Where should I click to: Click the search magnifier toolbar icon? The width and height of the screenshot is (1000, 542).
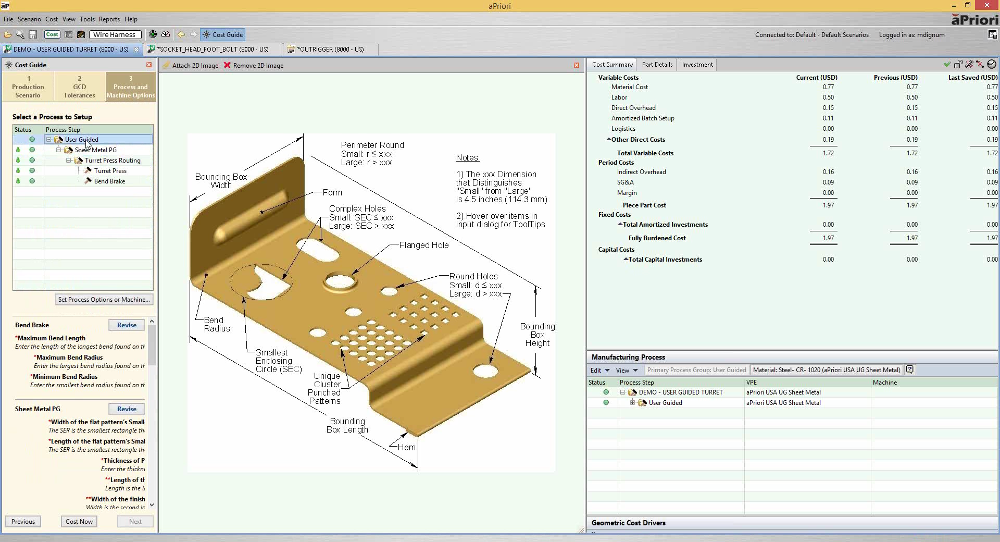click(20, 34)
